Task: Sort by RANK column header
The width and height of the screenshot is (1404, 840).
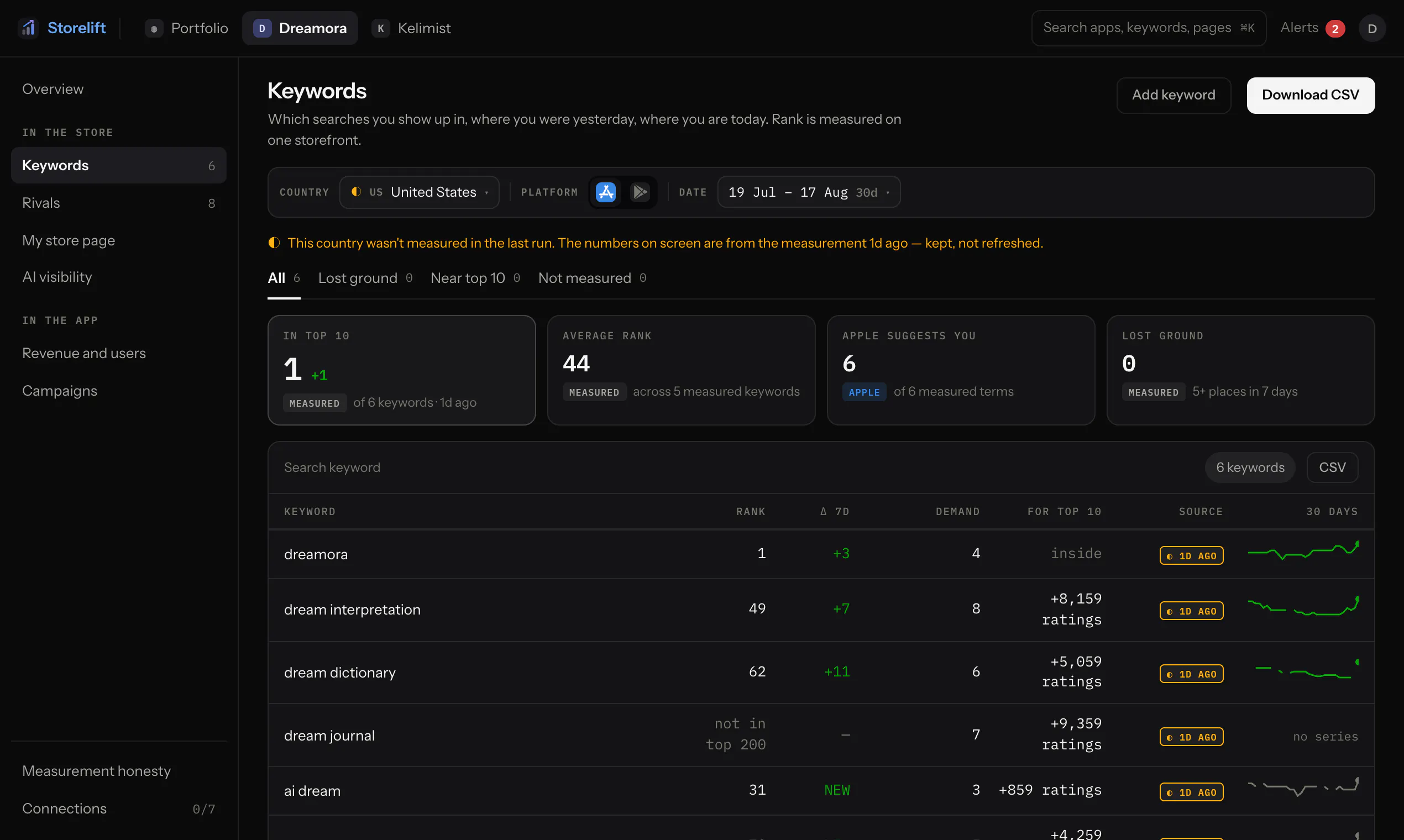Action: pos(751,512)
